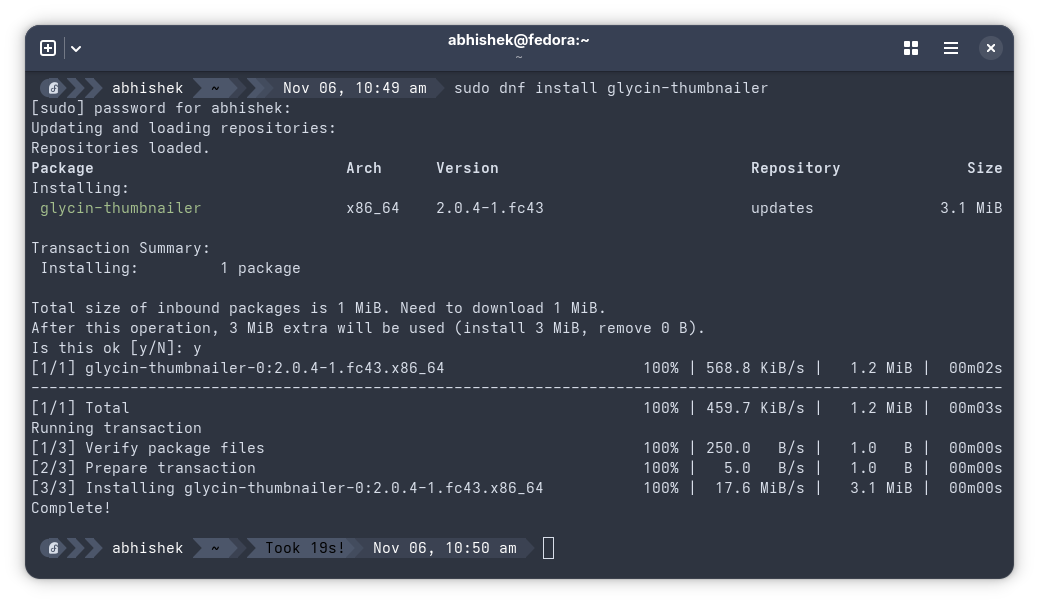The height and width of the screenshot is (604, 1039).
Task: Expand the terminal profile chevron in header bar
Action: pyautogui.click(x=75, y=48)
